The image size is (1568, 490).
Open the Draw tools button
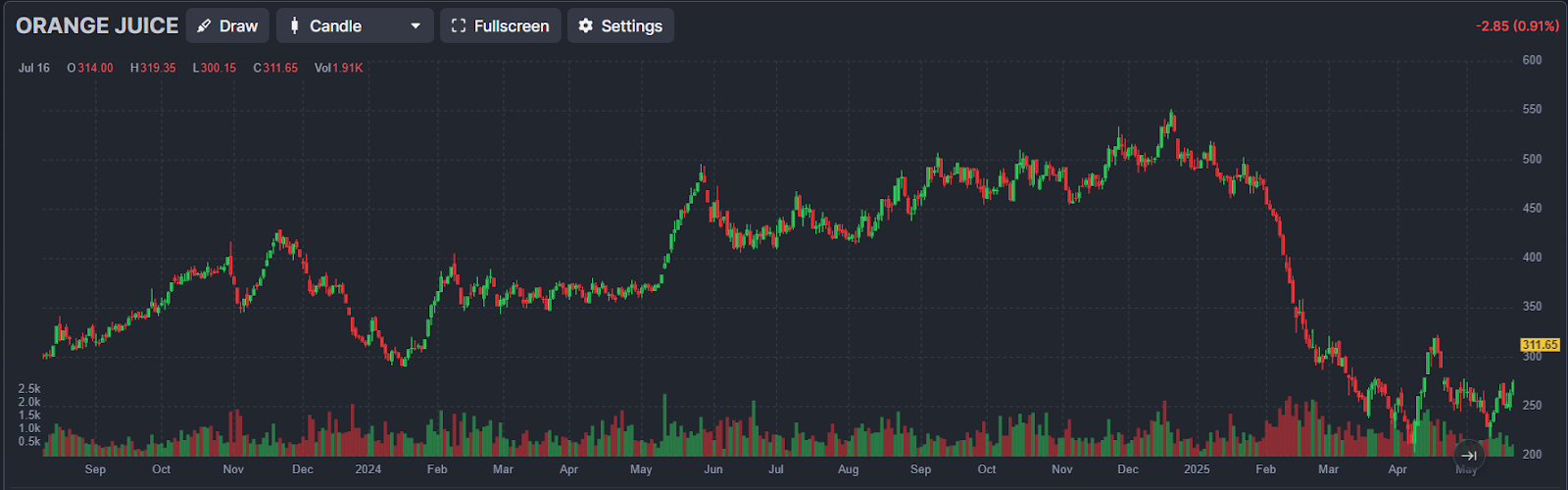[x=227, y=25]
